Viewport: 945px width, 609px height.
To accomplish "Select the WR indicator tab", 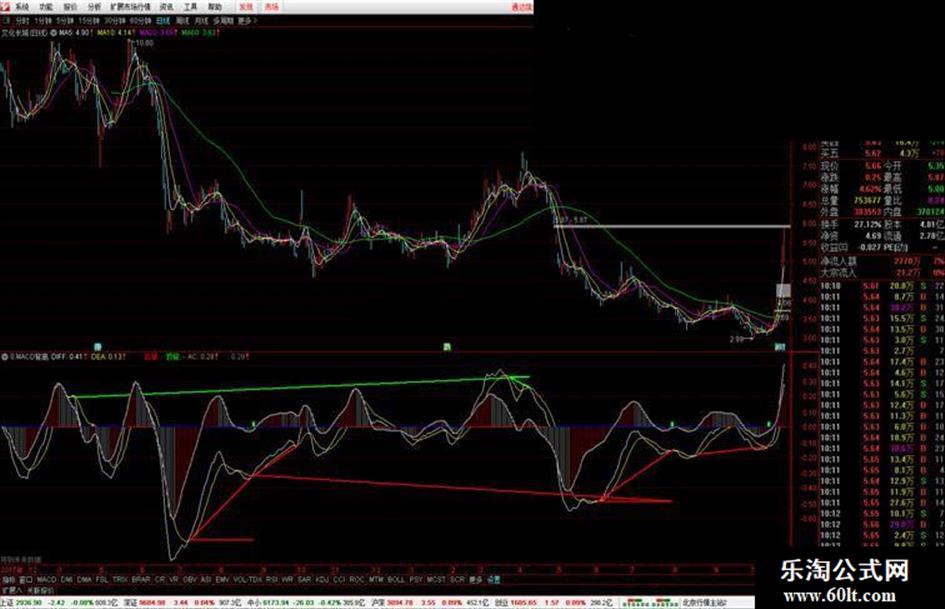I will pyautogui.click(x=287, y=579).
